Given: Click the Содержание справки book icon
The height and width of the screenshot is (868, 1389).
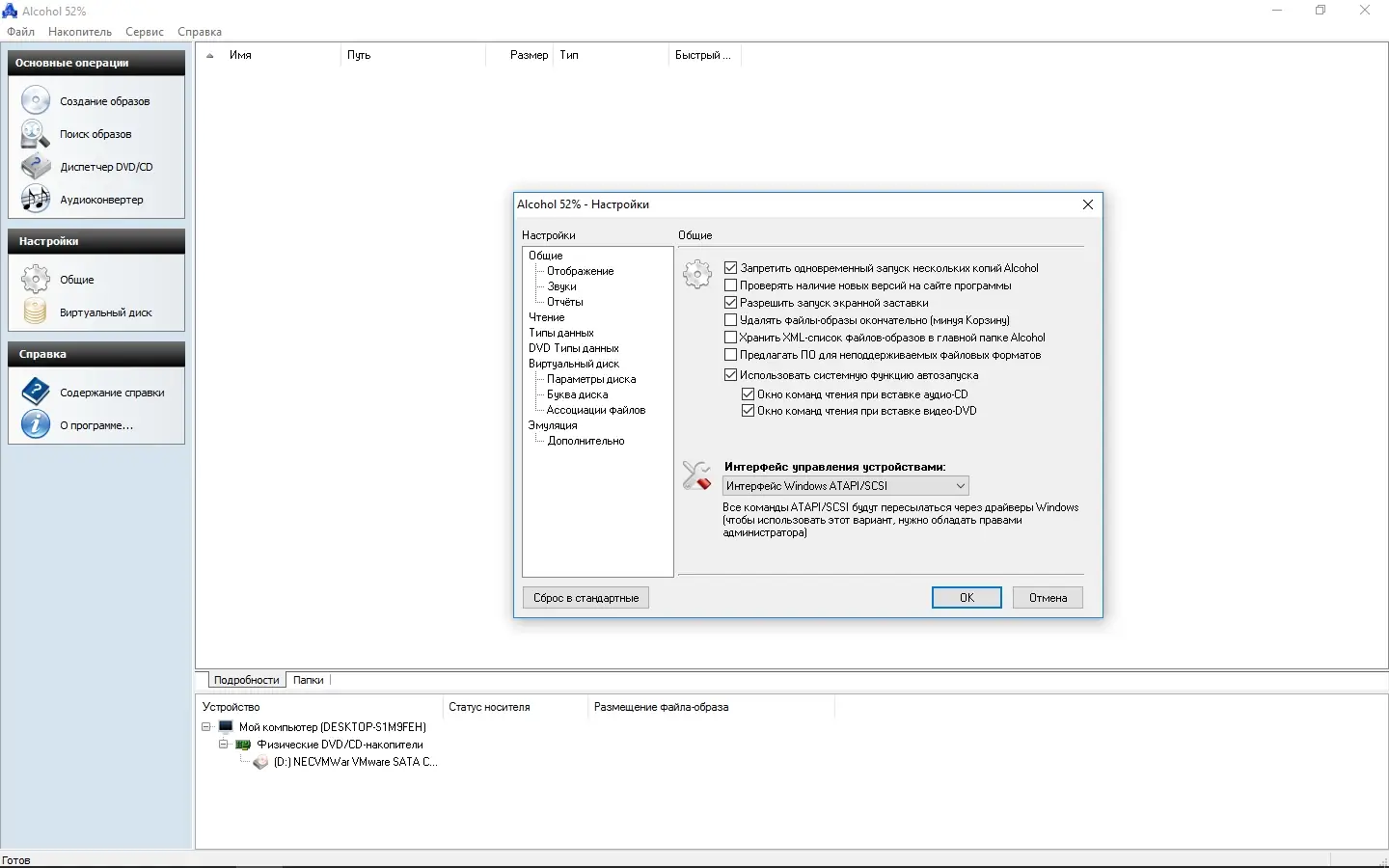Looking at the screenshot, I should [x=36, y=393].
